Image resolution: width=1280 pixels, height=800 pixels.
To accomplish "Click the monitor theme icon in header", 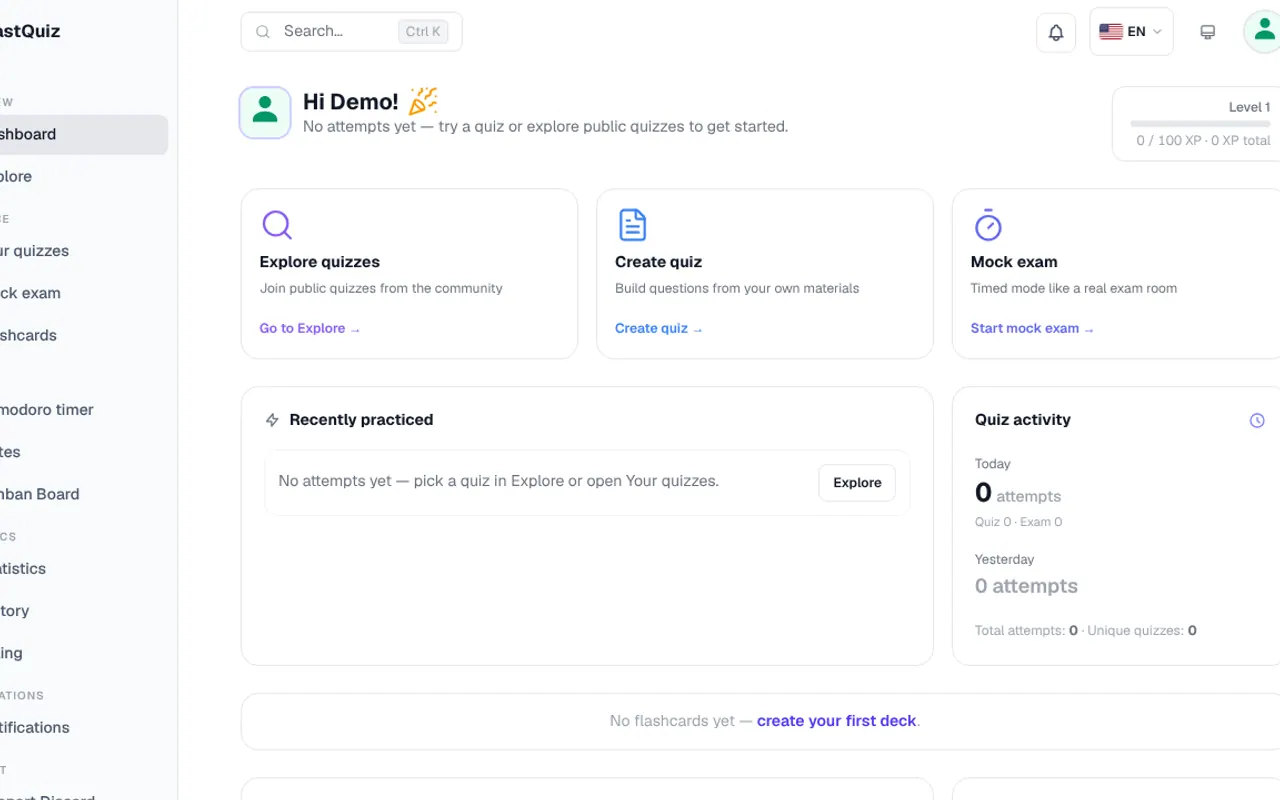I will [1208, 32].
